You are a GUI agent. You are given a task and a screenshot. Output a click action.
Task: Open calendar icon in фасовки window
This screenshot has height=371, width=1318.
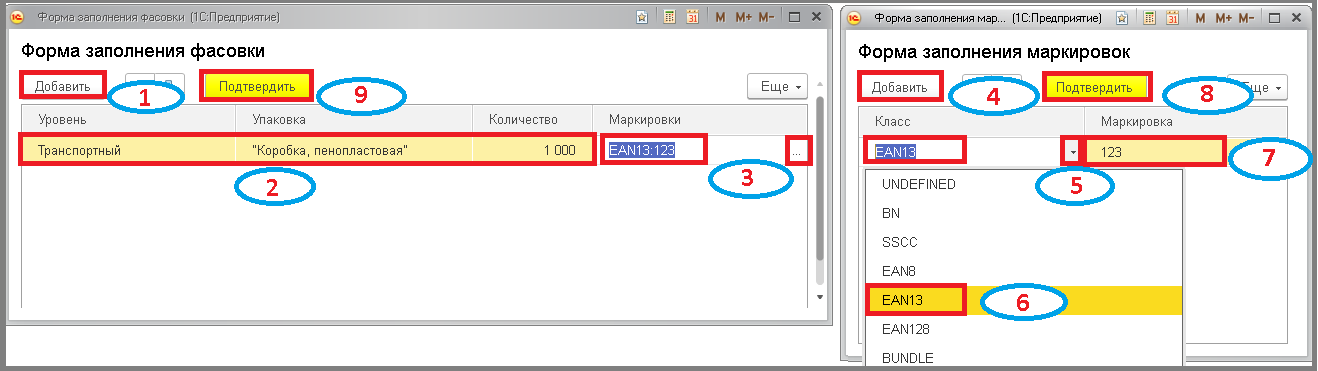692,18
